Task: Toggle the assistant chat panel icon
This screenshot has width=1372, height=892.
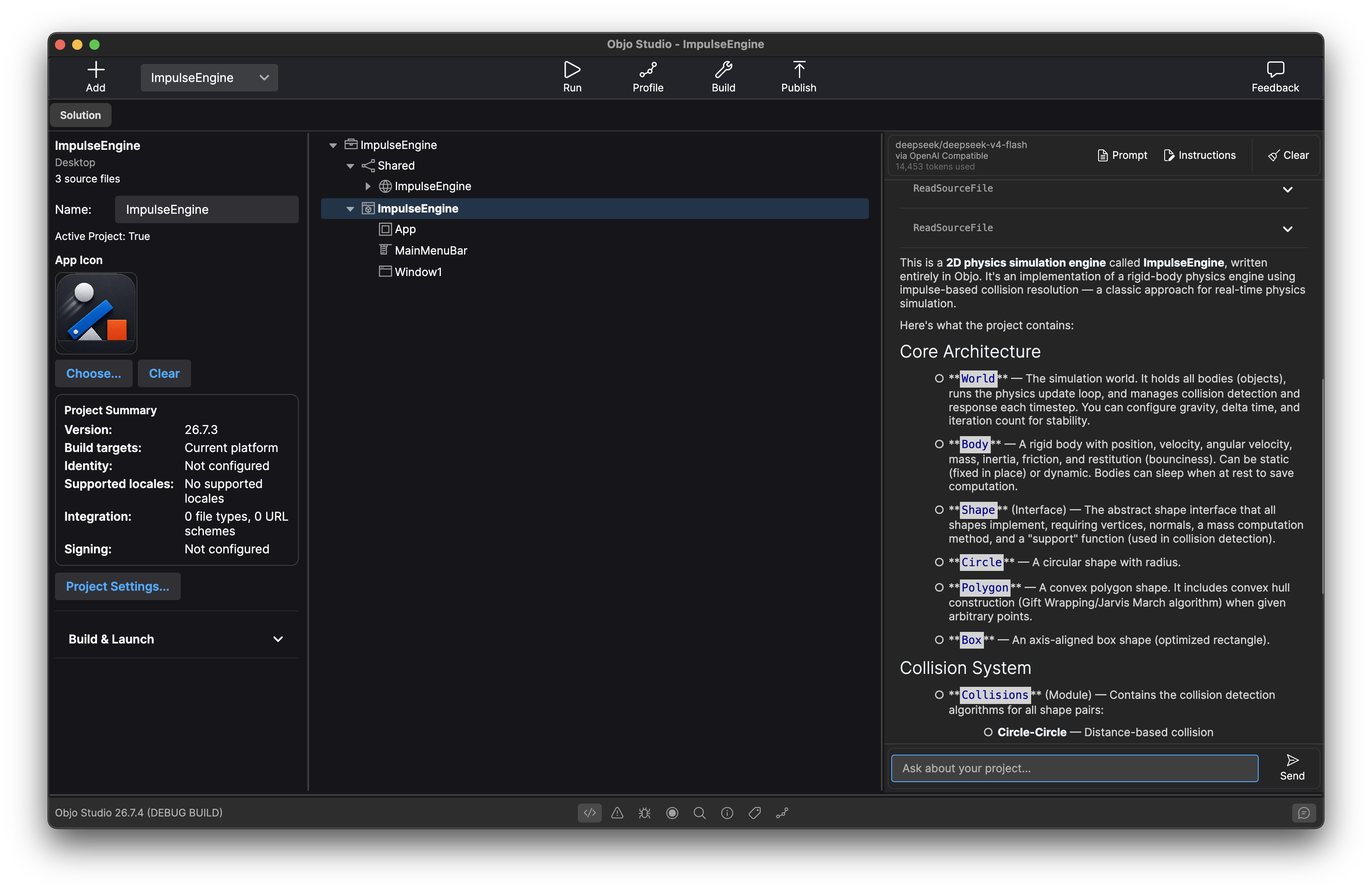Action: pos(1303,813)
